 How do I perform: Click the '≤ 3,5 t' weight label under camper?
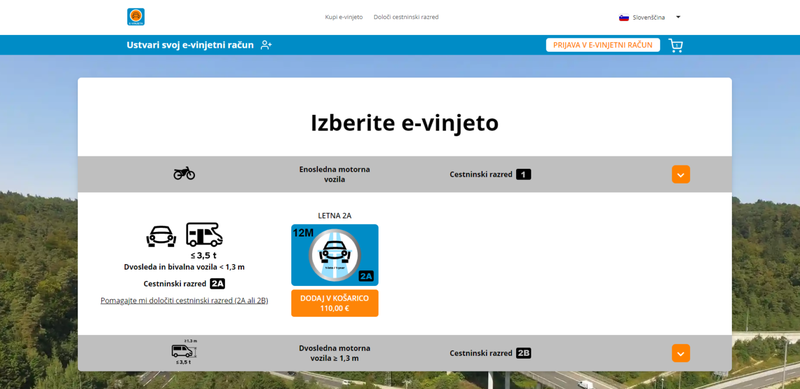click(204, 256)
